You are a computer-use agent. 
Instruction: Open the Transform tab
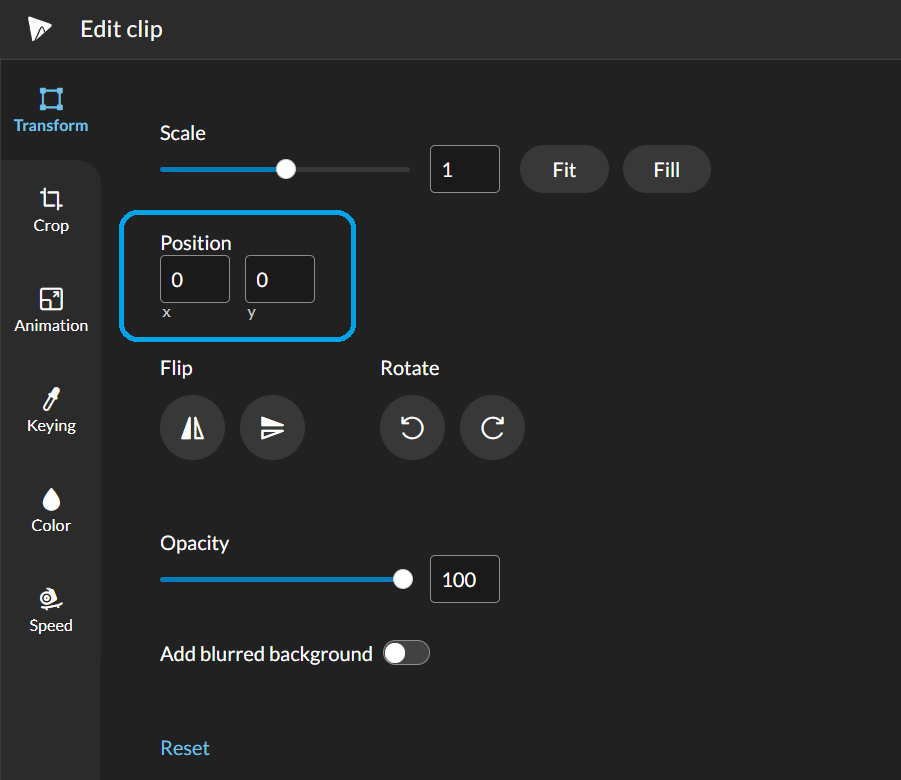point(51,110)
